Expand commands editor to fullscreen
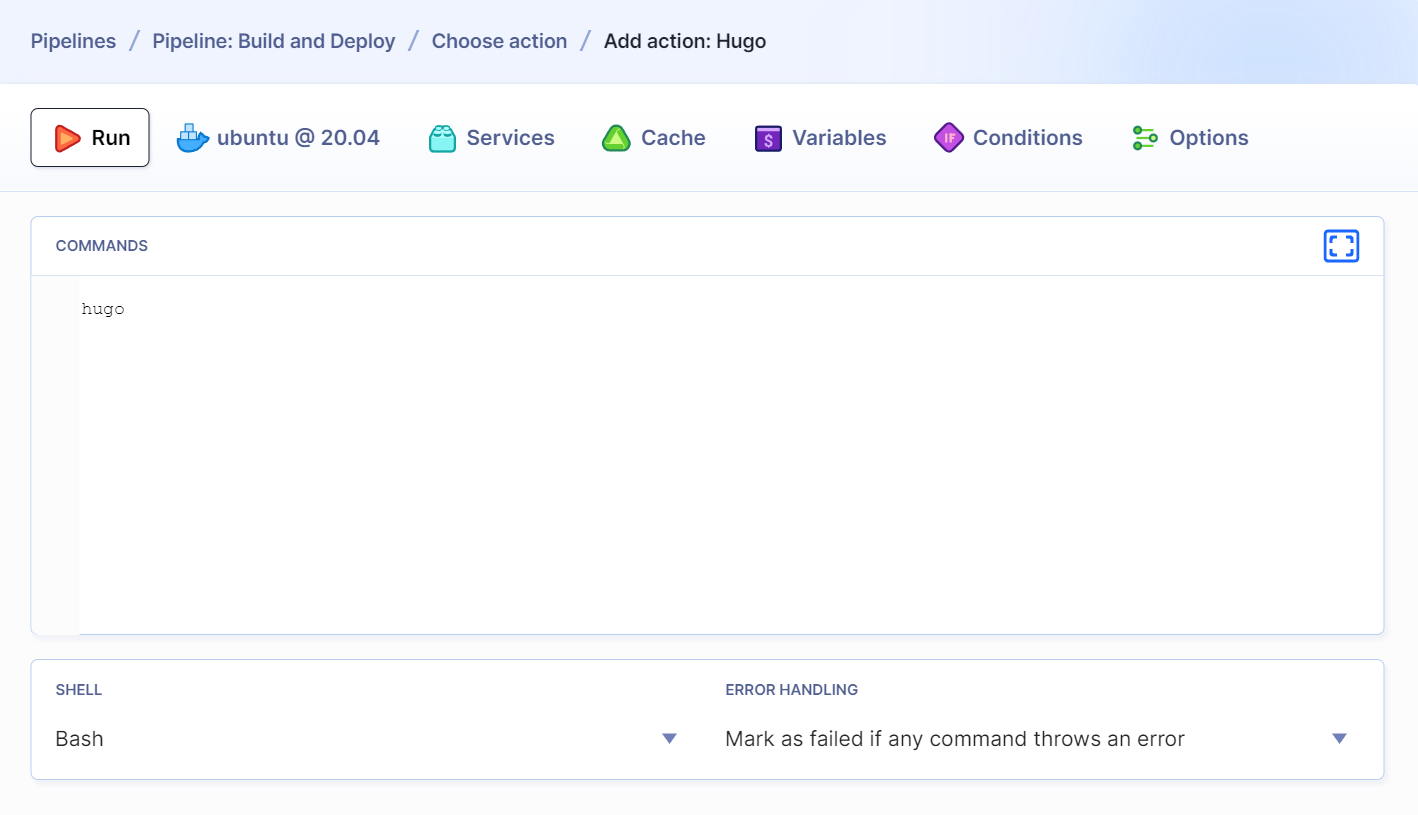 pos(1341,246)
